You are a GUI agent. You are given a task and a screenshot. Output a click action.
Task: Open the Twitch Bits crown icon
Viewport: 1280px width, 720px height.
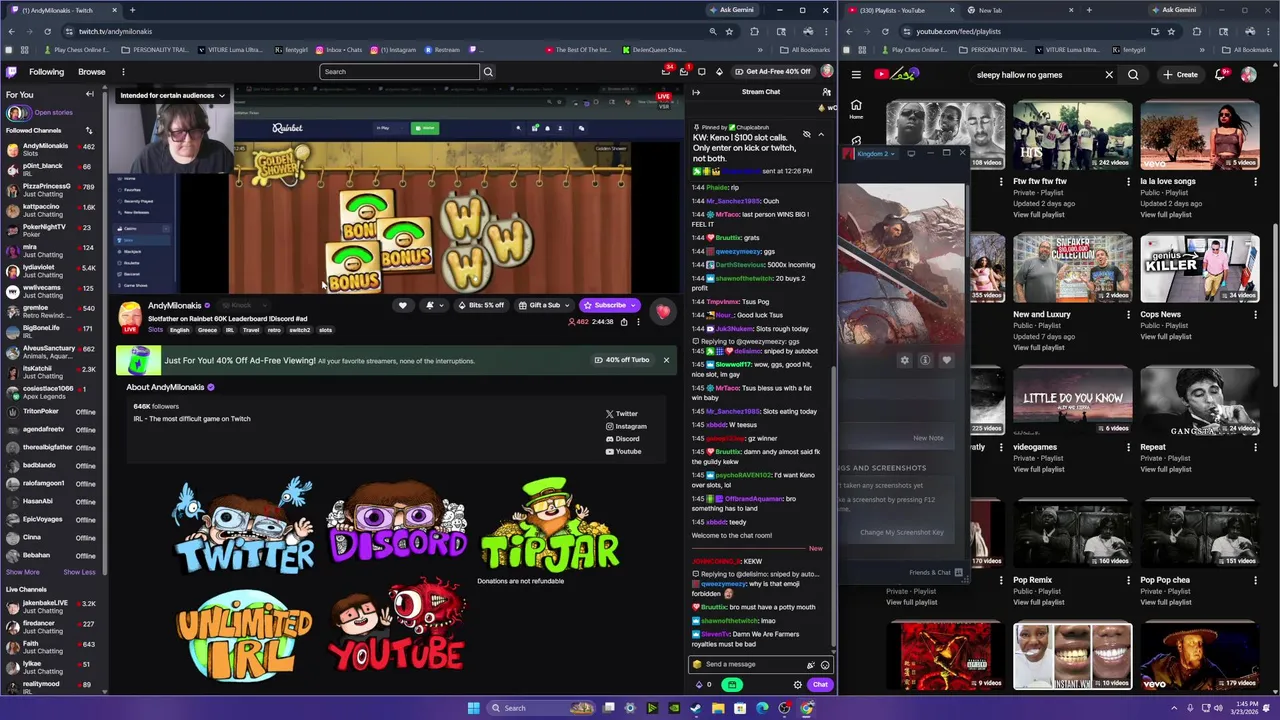[719, 72]
